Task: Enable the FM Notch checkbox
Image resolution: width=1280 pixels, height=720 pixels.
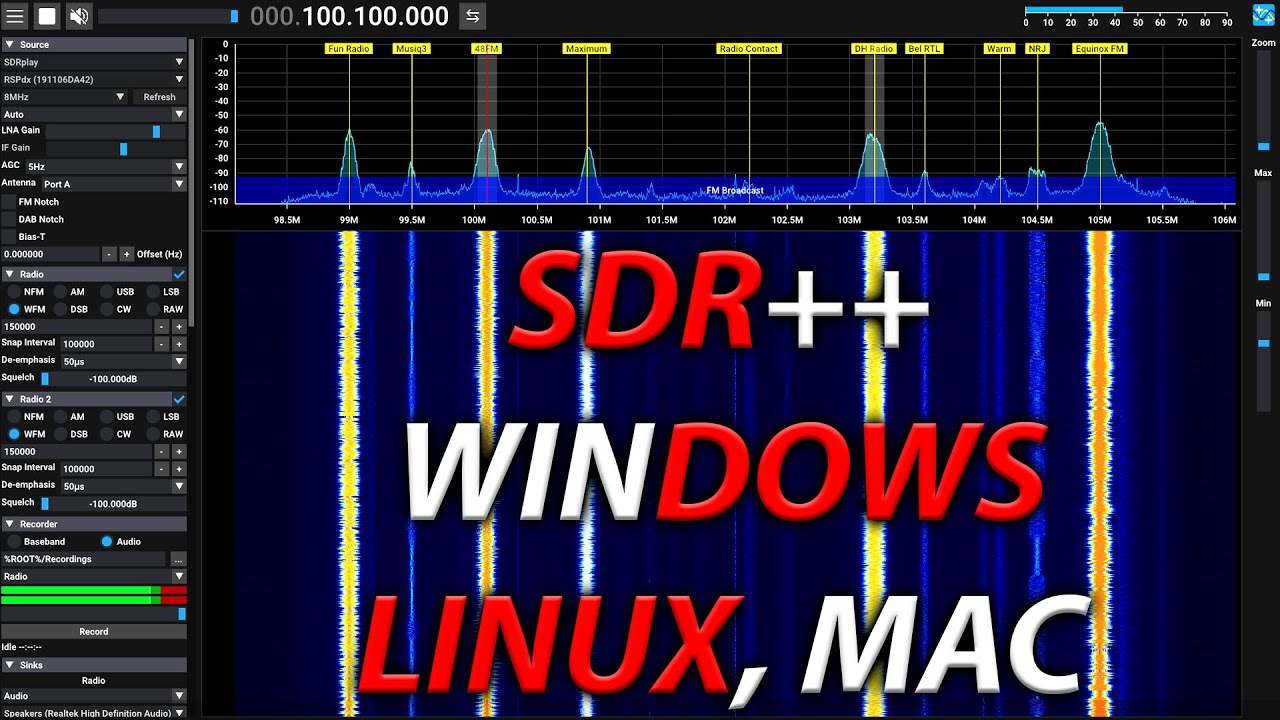Action: (x=9, y=202)
